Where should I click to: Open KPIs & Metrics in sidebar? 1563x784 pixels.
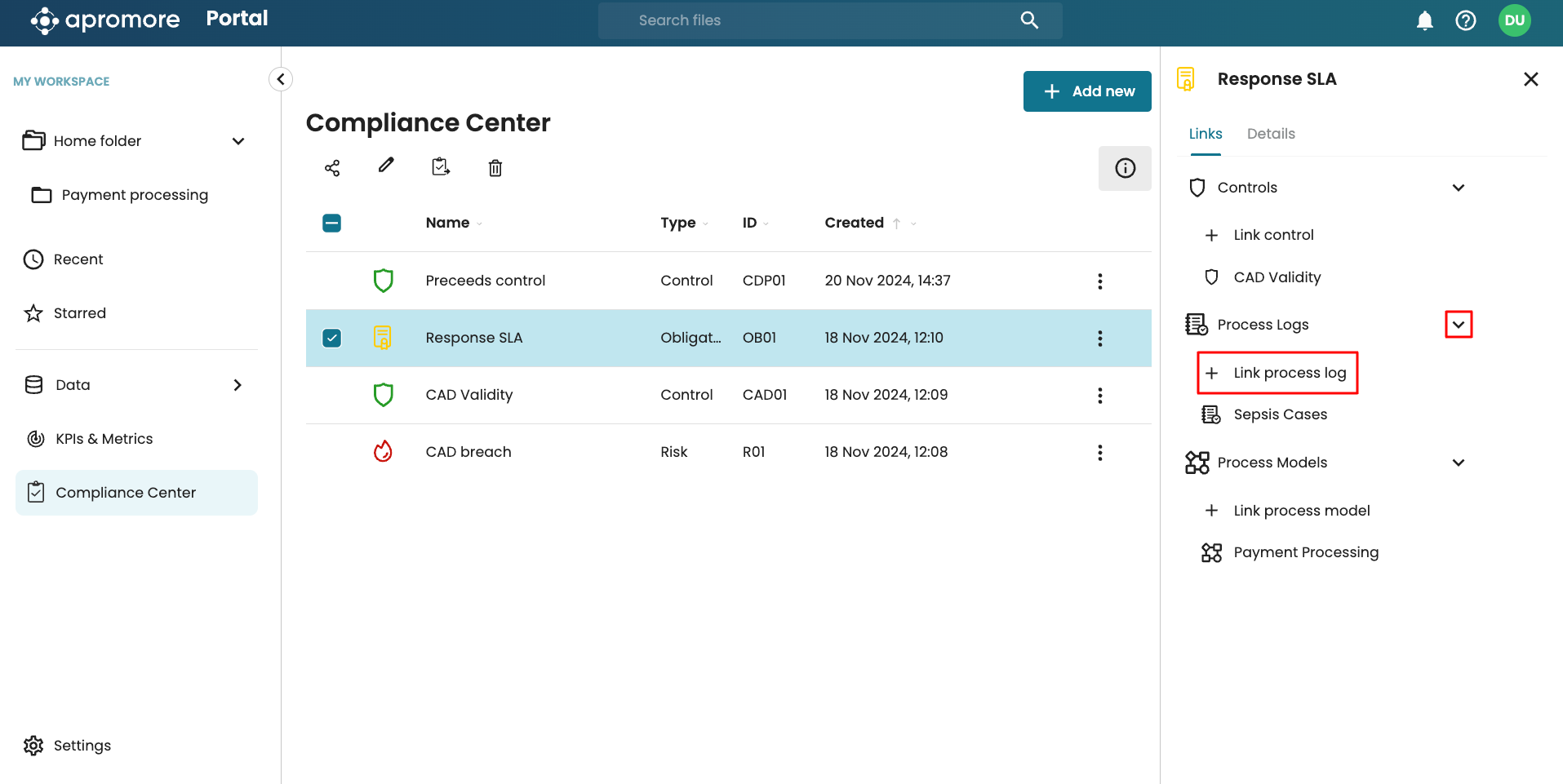[104, 439]
